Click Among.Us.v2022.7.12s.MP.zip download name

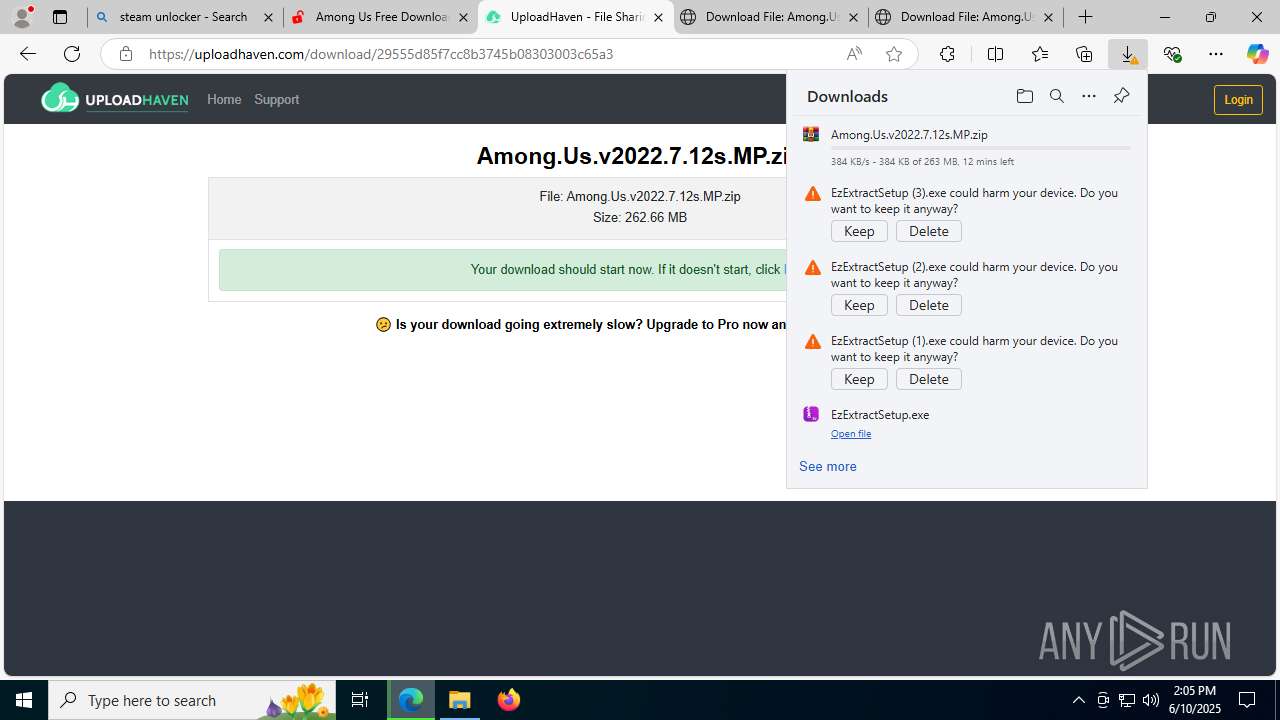pos(909,134)
